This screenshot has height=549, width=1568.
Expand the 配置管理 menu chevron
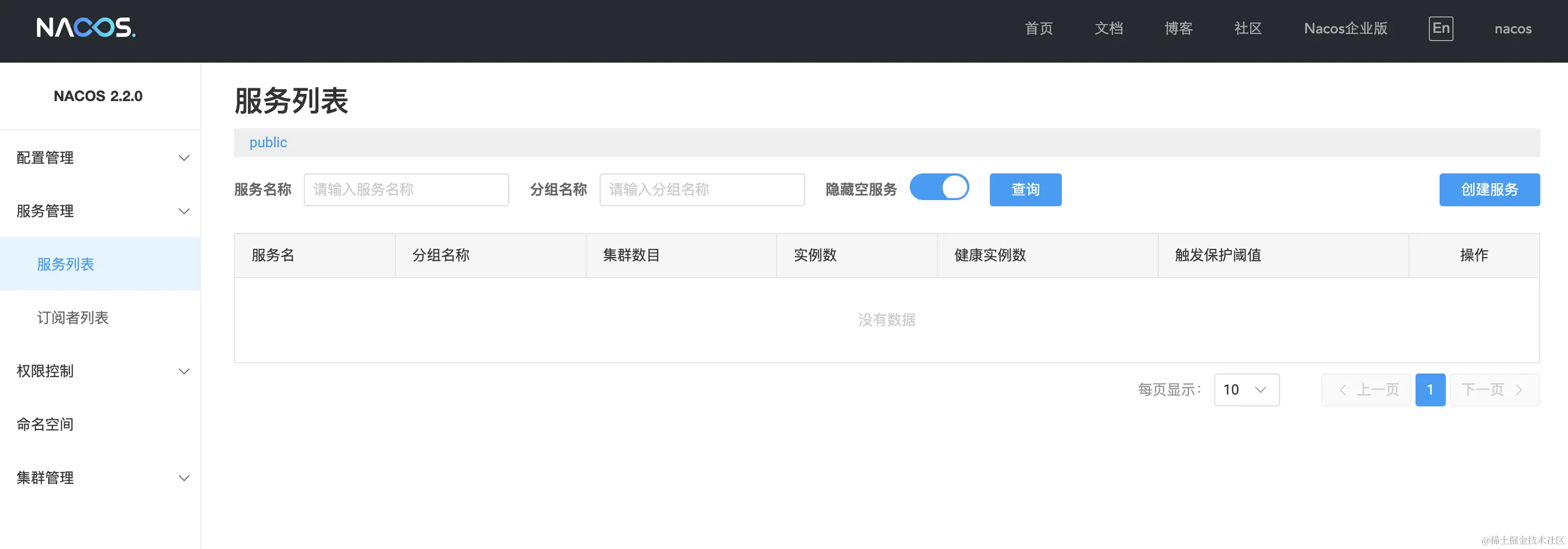pos(184,158)
